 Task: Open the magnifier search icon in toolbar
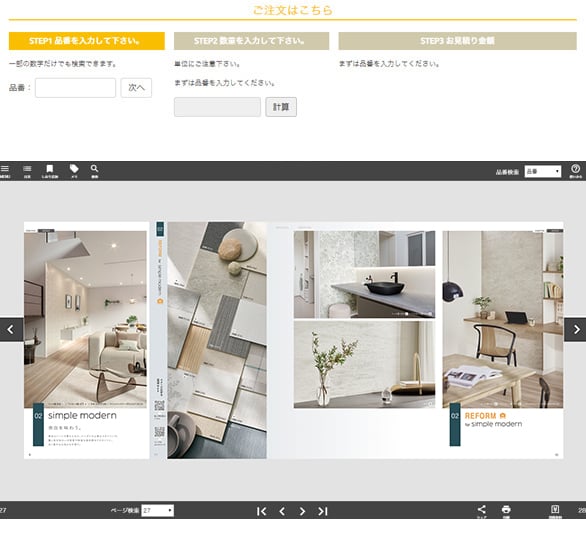(x=95, y=171)
